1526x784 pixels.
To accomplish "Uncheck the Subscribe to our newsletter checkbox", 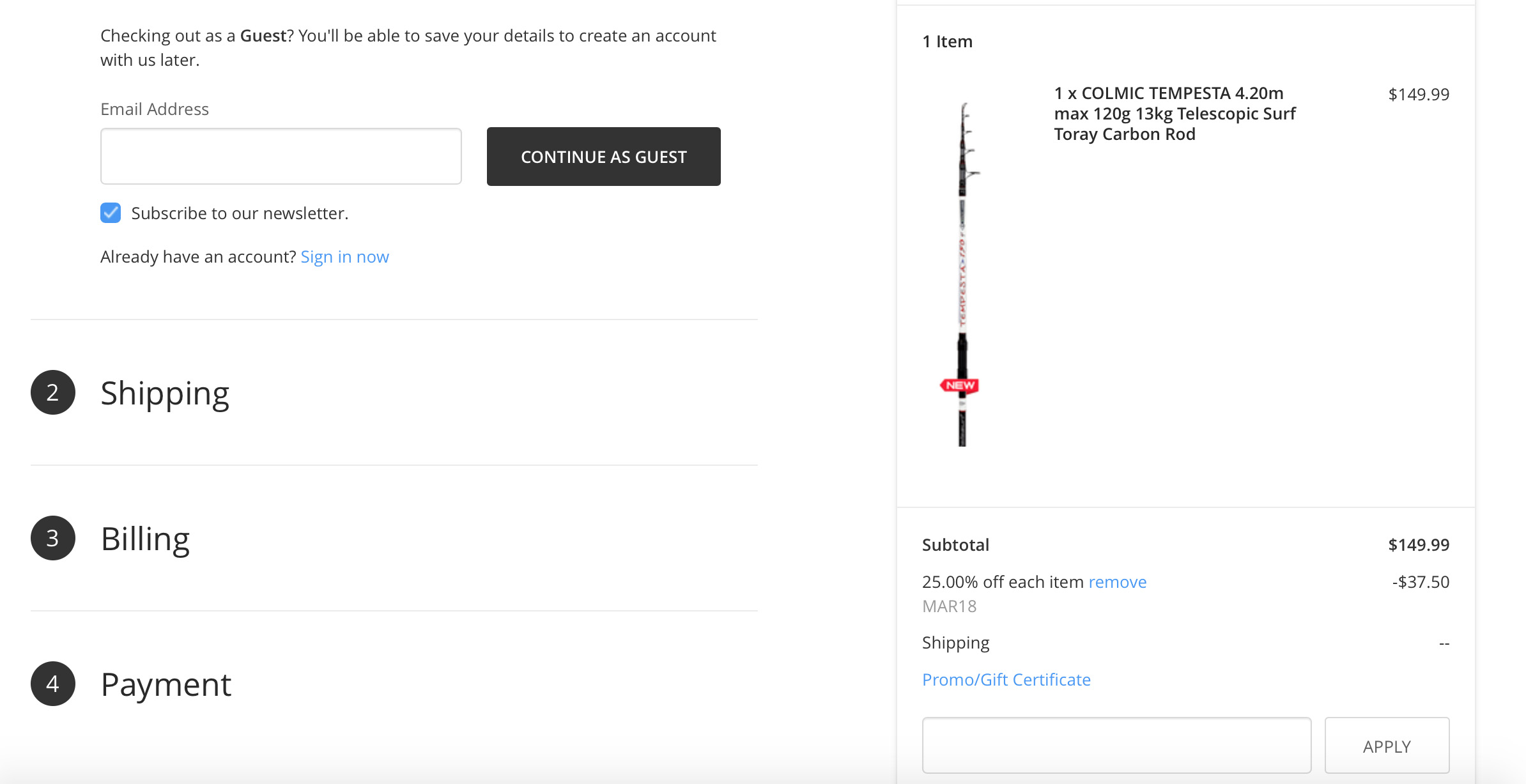I will click(111, 213).
